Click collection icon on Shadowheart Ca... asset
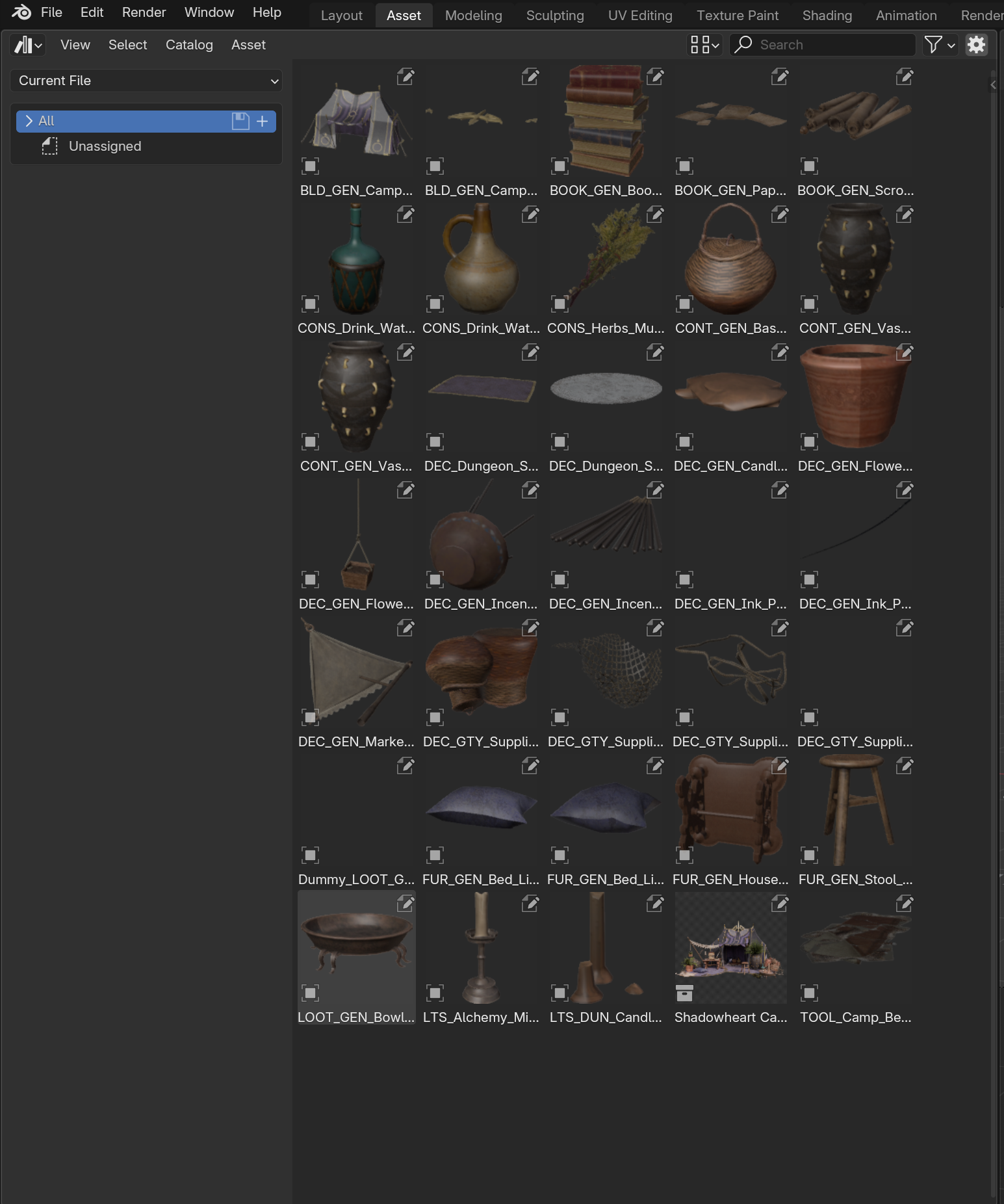Viewport: 1004px width, 1204px height. tap(684, 993)
